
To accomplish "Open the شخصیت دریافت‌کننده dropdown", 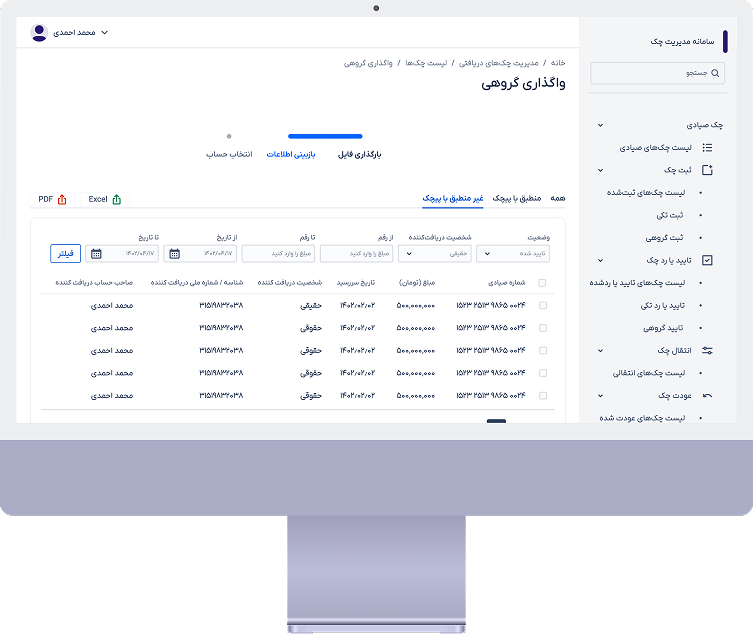I will 435,254.
